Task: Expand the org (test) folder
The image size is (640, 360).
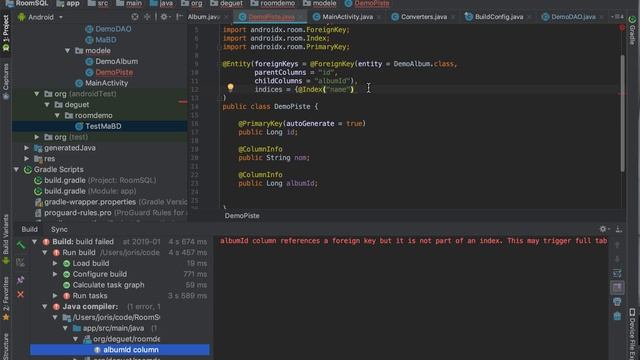Action: (x=37, y=137)
